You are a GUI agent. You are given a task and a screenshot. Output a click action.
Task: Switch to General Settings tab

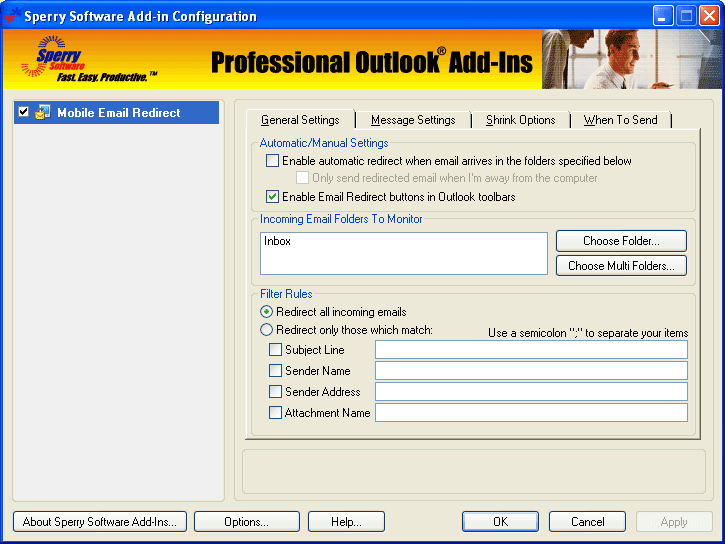301,120
